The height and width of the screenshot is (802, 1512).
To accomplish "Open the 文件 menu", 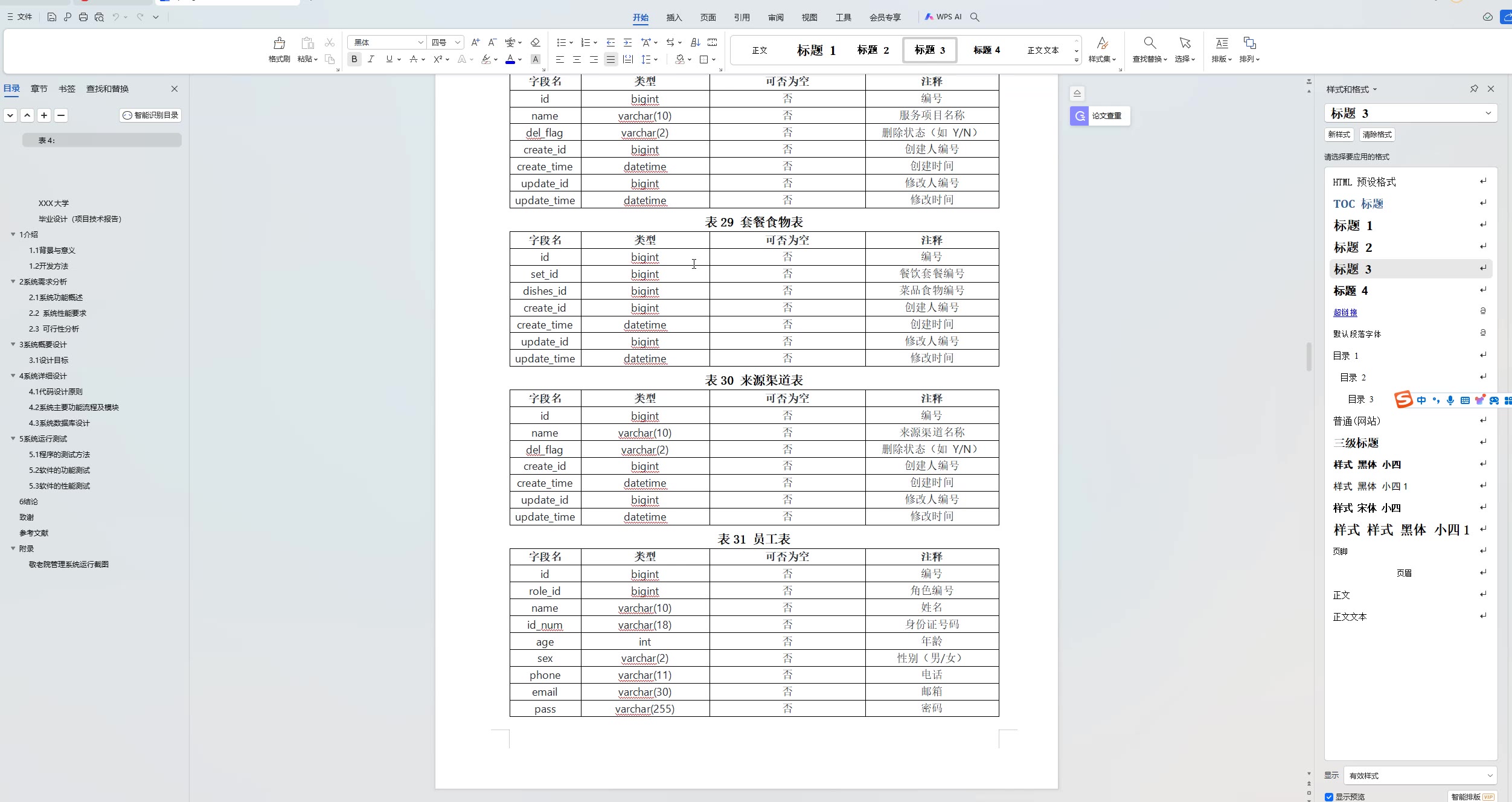I will pyautogui.click(x=20, y=17).
